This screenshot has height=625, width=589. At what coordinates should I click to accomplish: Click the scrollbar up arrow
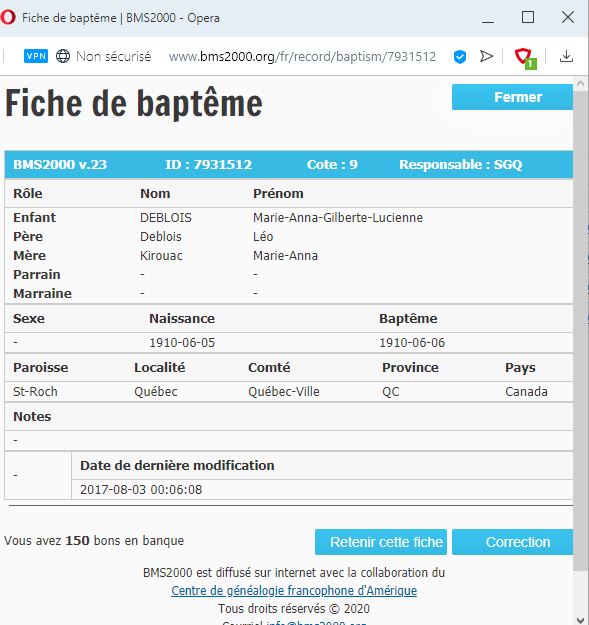(x=580, y=84)
